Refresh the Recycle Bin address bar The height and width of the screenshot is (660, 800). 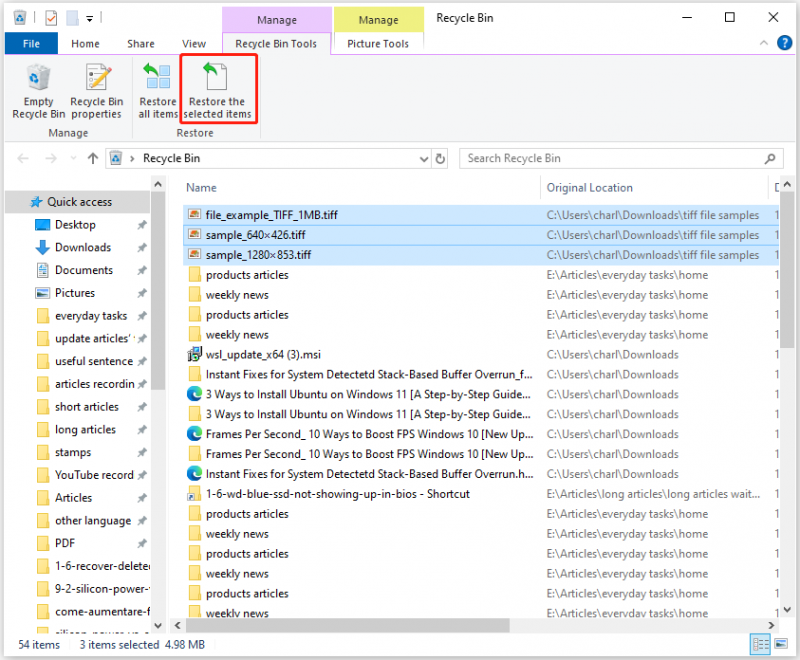(x=440, y=159)
